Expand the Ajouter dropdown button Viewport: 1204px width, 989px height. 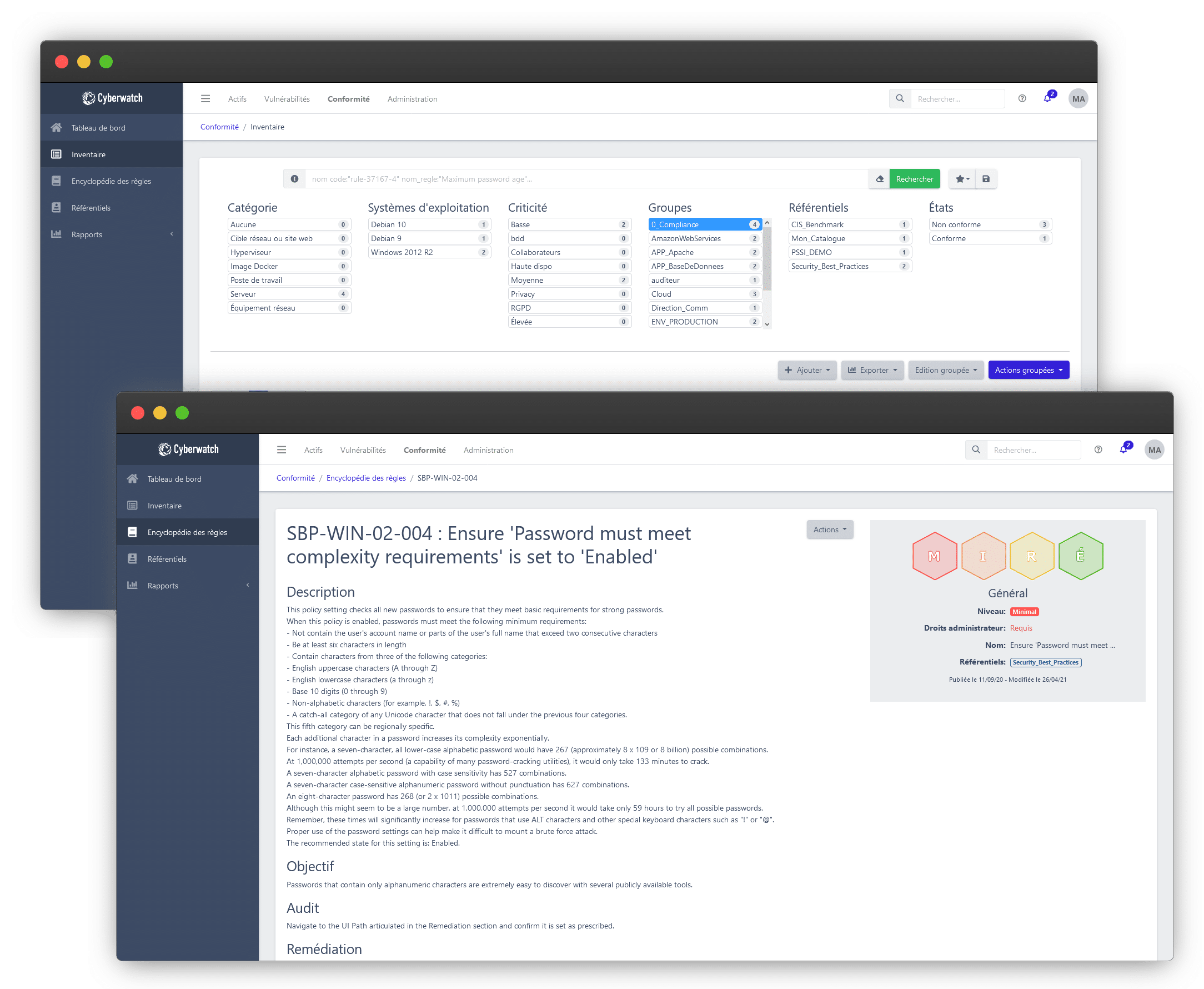coord(809,370)
